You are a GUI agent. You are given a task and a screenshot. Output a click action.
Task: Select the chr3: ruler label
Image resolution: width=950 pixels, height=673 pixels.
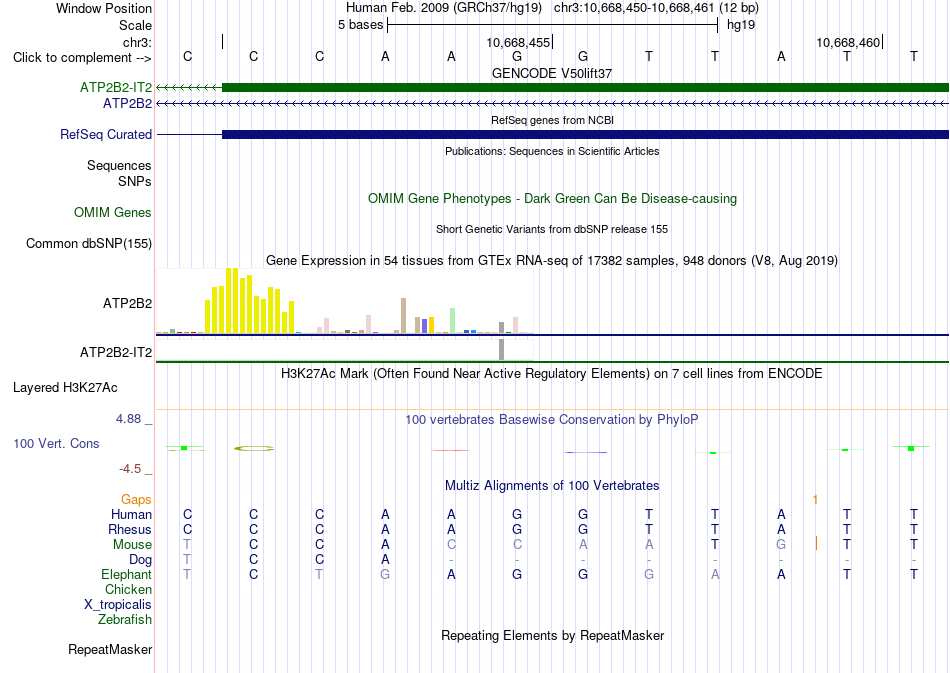(x=137, y=42)
